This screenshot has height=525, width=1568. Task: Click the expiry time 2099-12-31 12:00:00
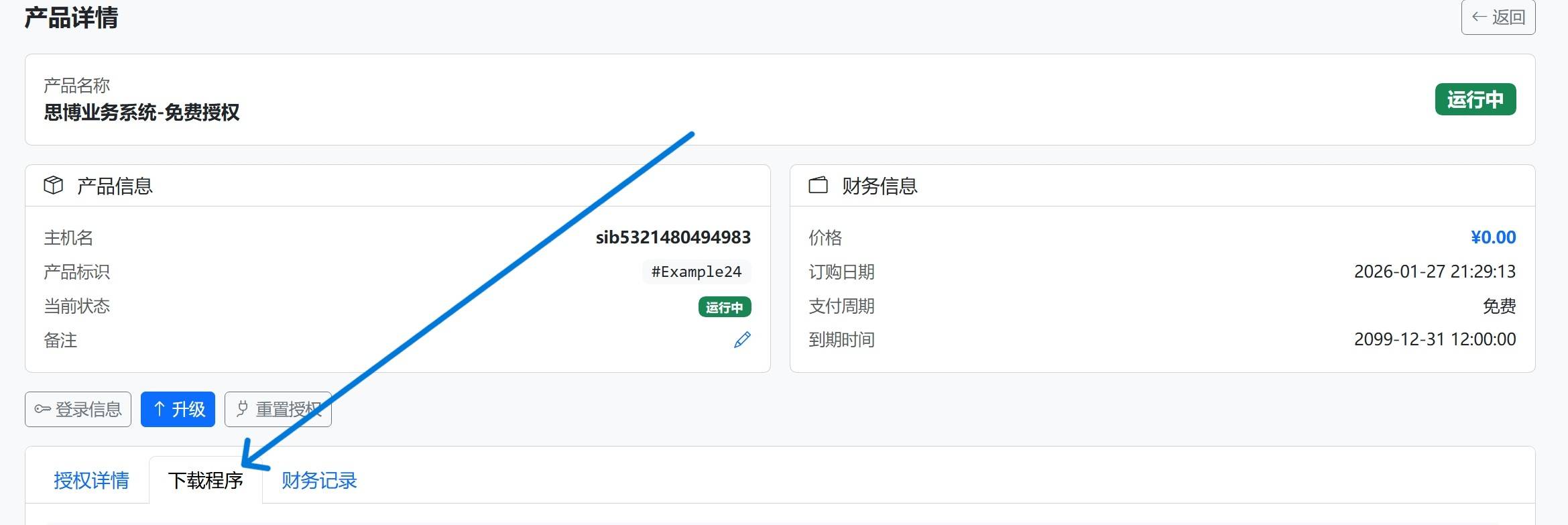pyautogui.click(x=1435, y=339)
